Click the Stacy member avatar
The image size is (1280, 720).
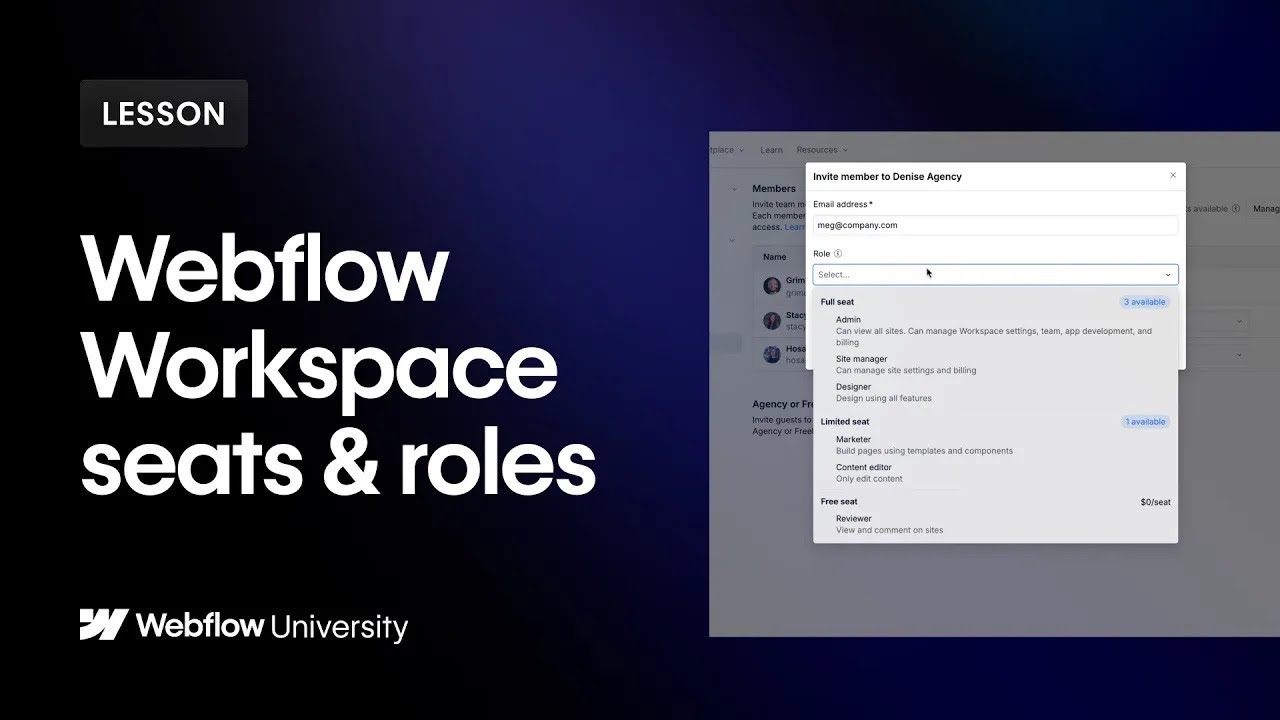(x=772, y=320)
